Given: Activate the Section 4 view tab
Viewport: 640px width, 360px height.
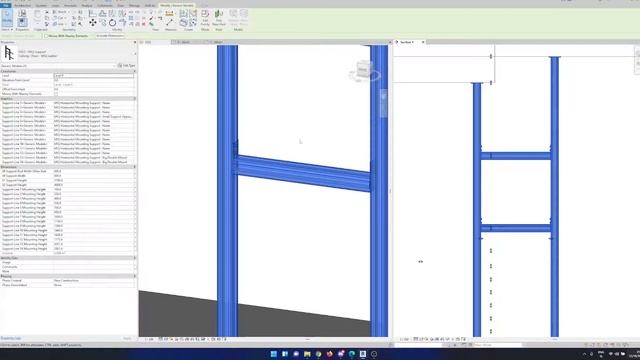Looking at the screenshot, I should (x=407, y=42).
